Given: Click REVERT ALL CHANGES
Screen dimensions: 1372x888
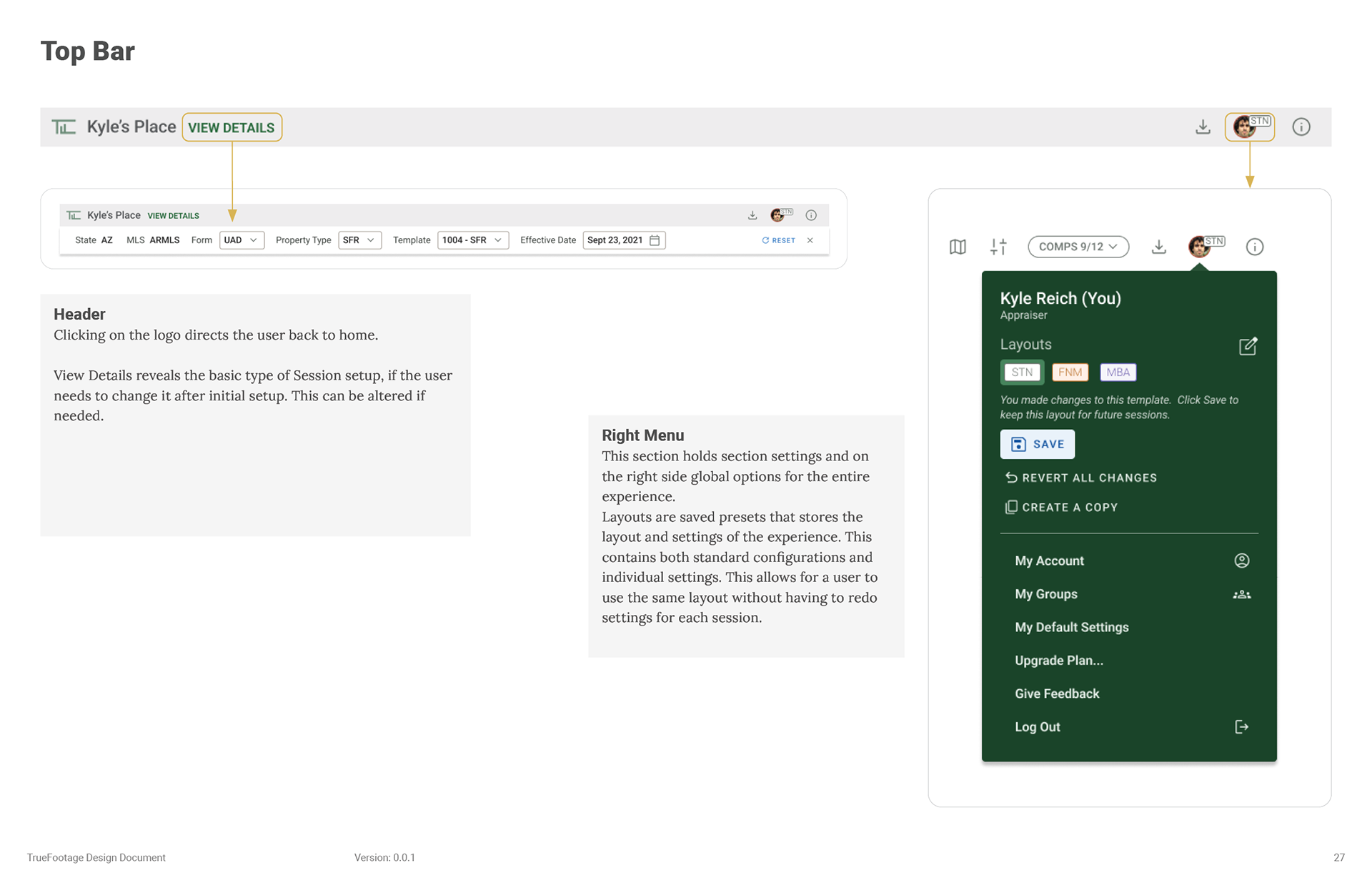Looking at the screenshot, I should tap(1080, 478).
